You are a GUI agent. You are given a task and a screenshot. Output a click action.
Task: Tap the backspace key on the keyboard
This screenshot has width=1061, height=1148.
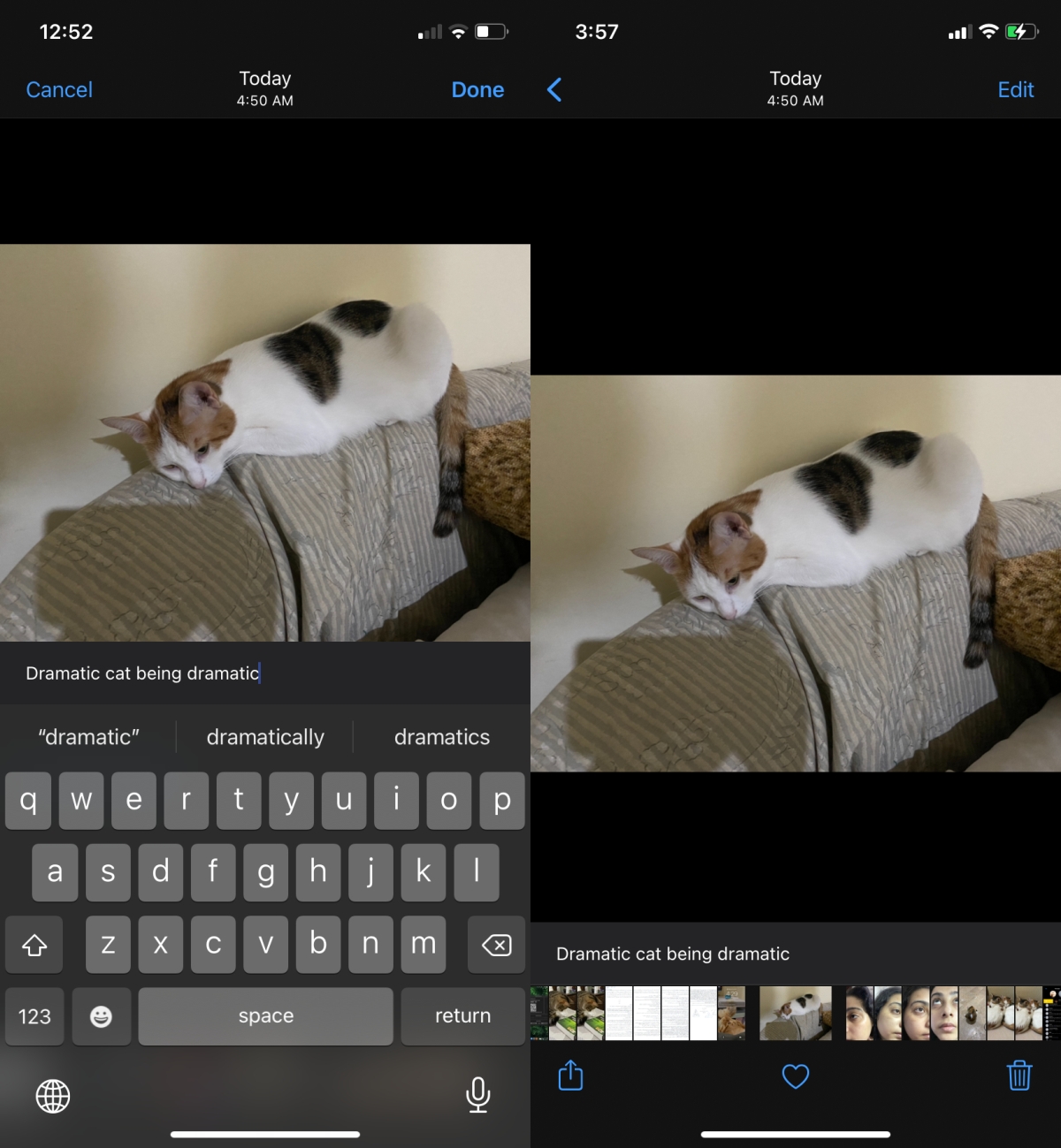click(496, 945)
